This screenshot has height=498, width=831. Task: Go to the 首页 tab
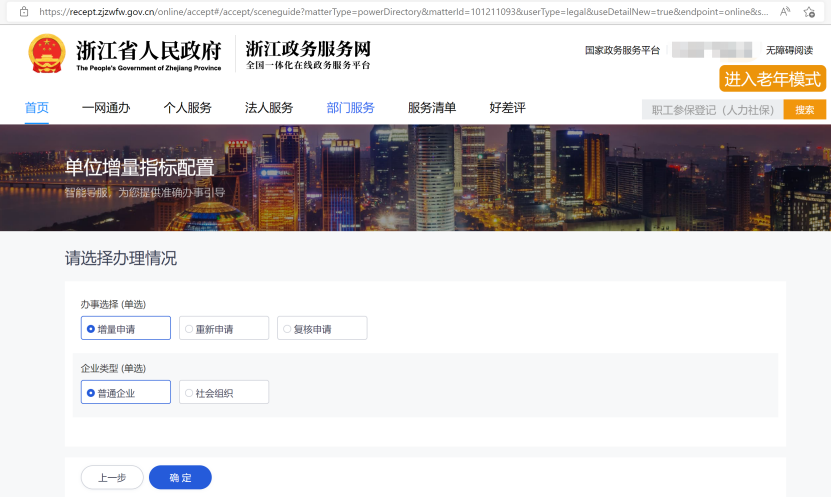click(x=36, y=108)
